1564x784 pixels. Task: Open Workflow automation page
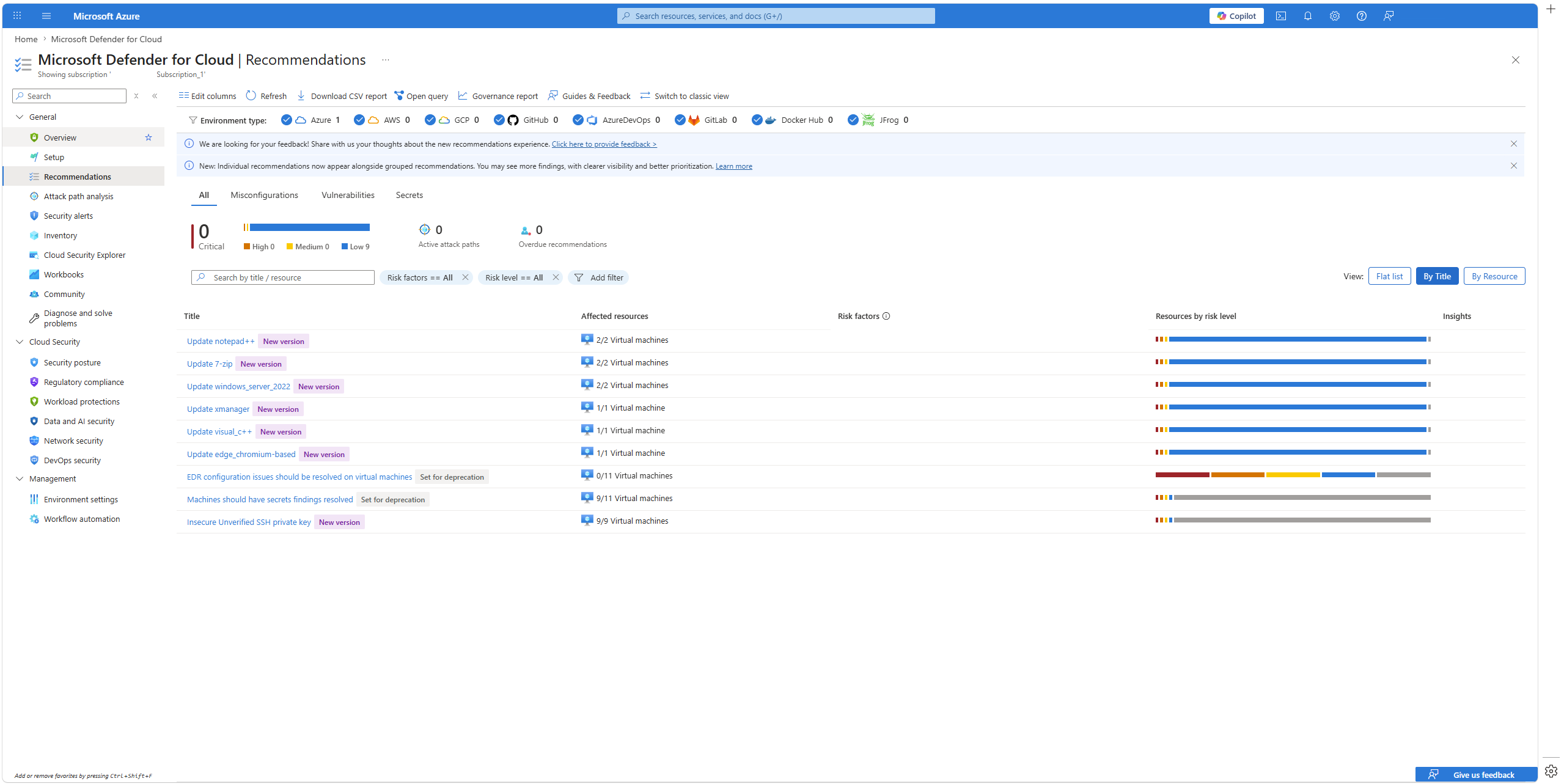click(x=82, y=519)
